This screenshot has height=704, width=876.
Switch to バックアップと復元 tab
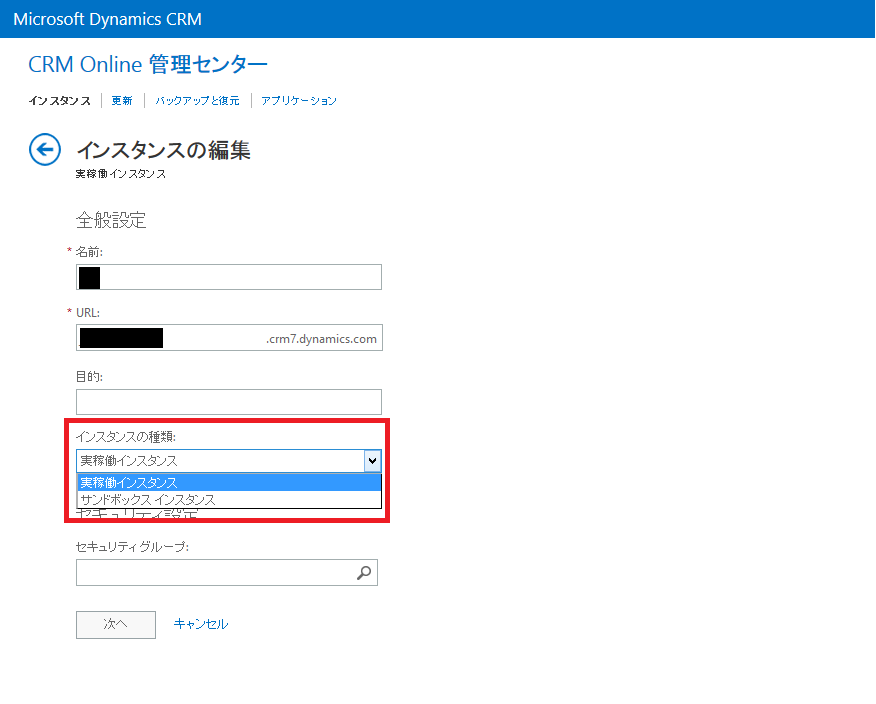197,101
